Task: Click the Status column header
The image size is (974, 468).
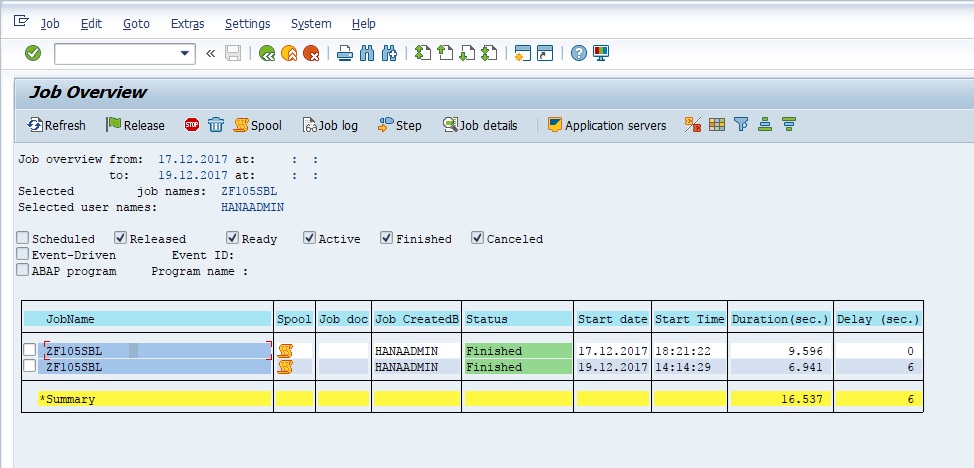Action: 518,319
